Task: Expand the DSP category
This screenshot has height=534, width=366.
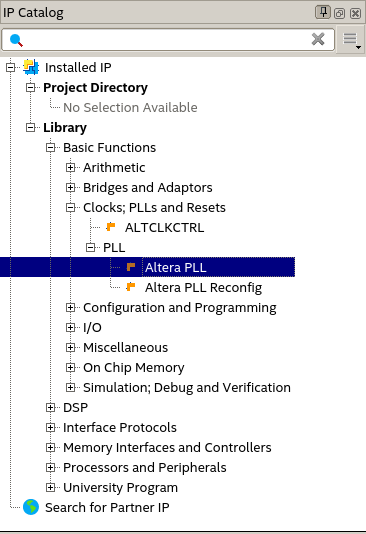Action: pos(50,408)
